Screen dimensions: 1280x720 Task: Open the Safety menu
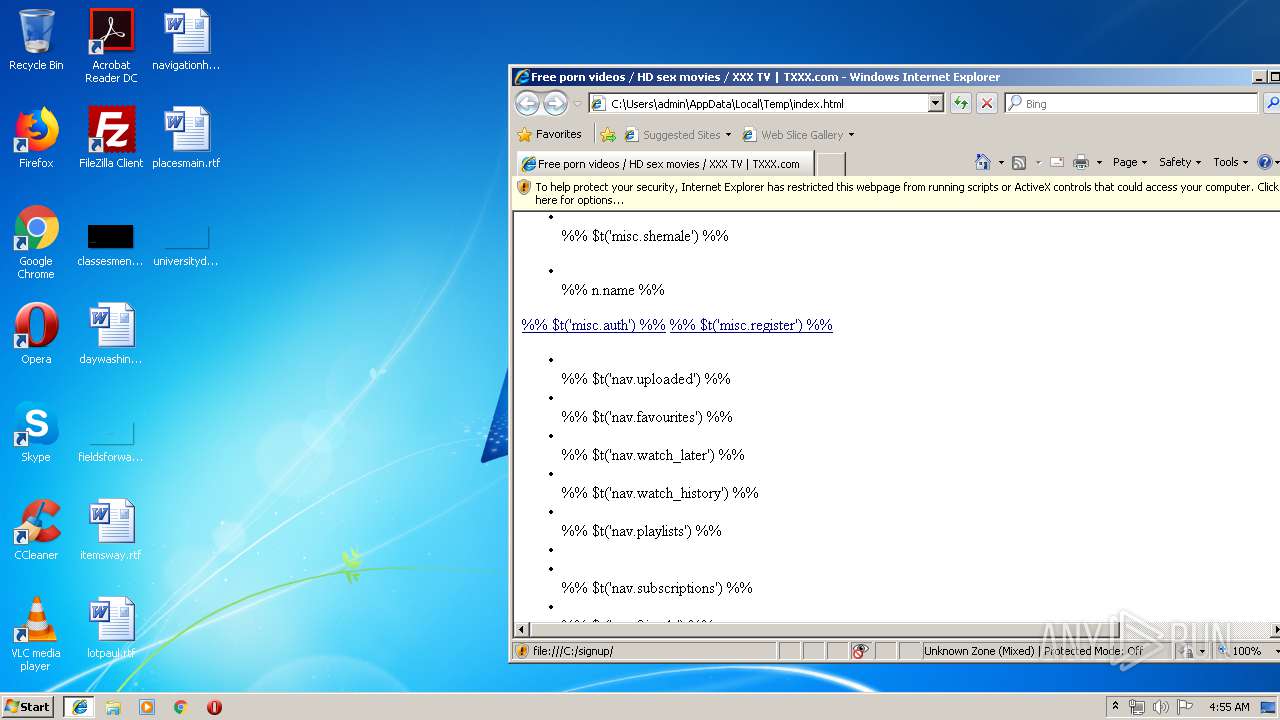point(1180,162)
